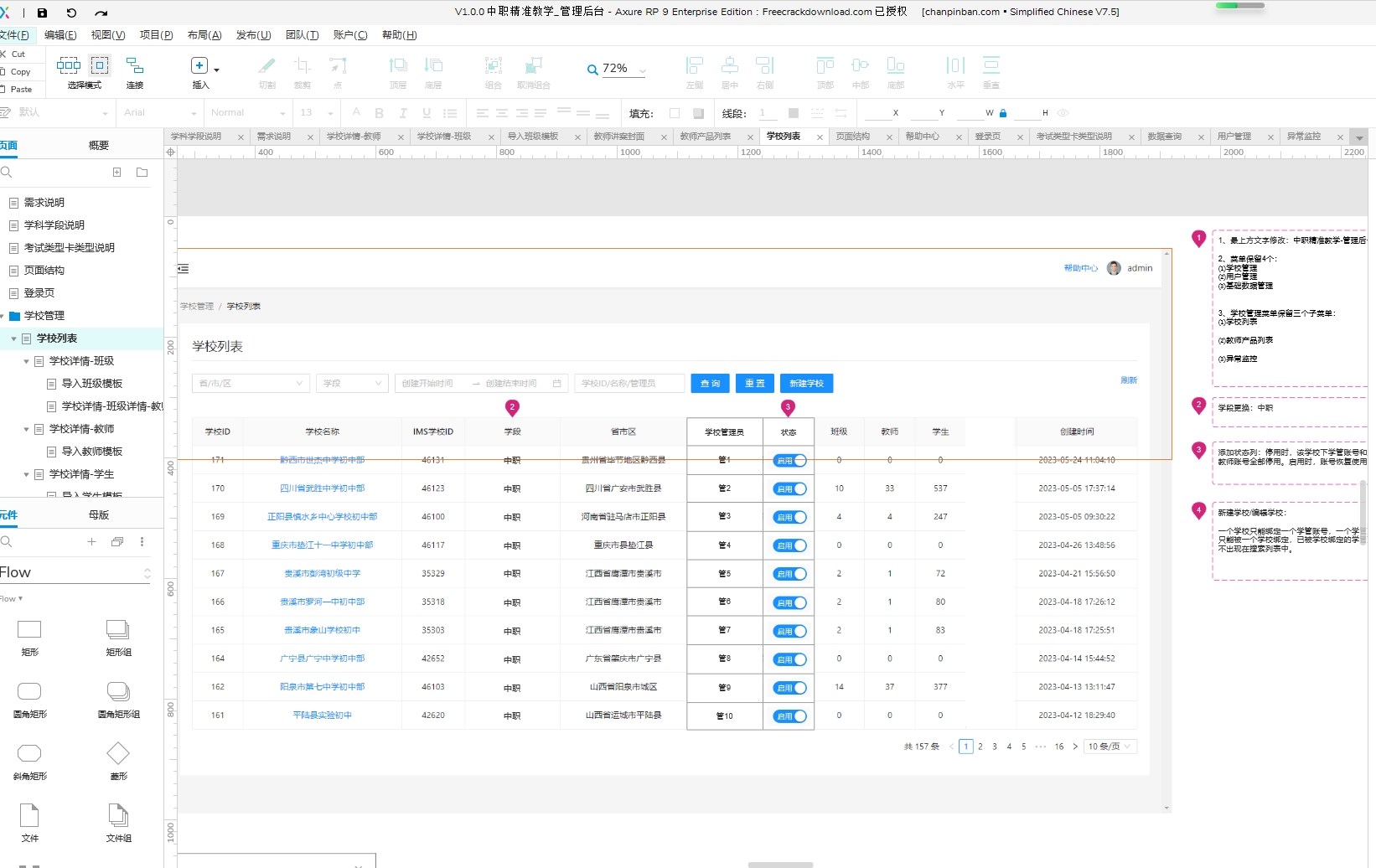Click the Add folder icon in pages panel
Image resolution: width=1376 pixels, height=868 pixels.
pos(142,172)
